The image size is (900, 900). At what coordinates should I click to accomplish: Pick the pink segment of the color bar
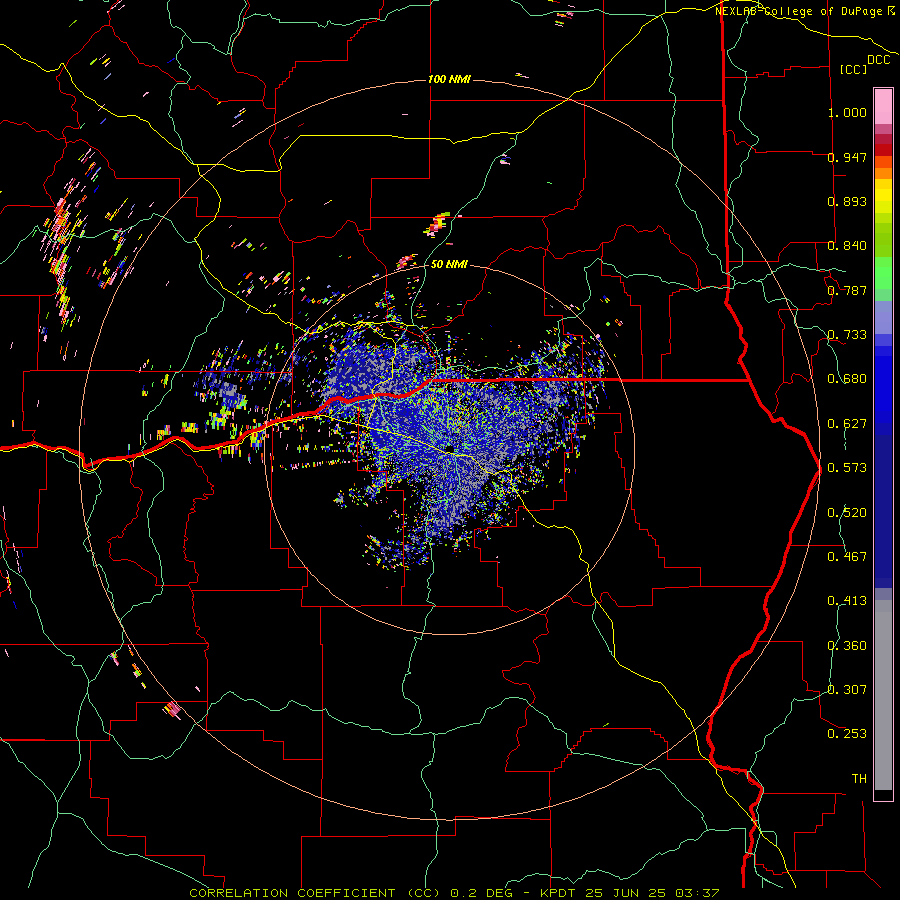883,106
